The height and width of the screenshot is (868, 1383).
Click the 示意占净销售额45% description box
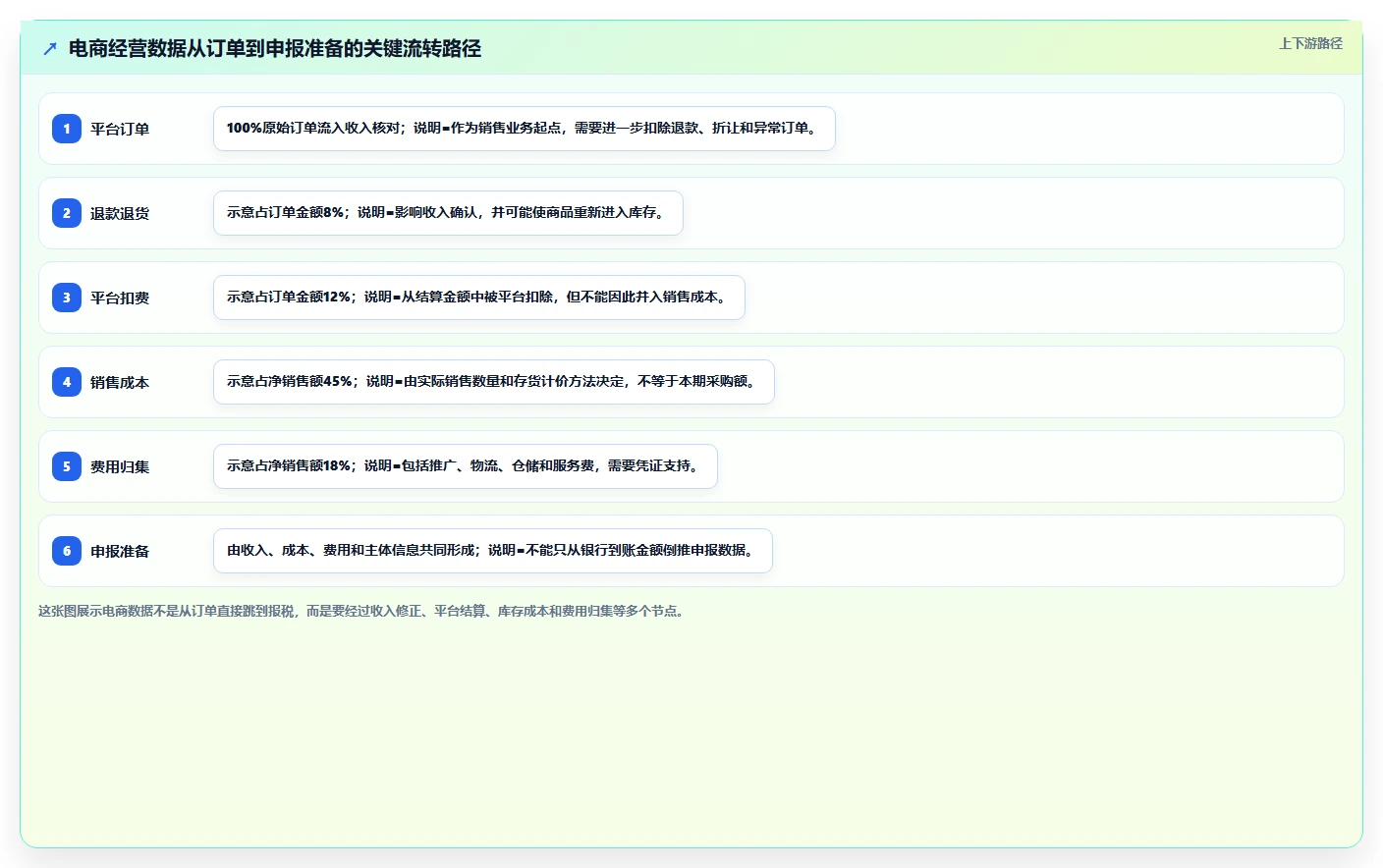point(494,382)
